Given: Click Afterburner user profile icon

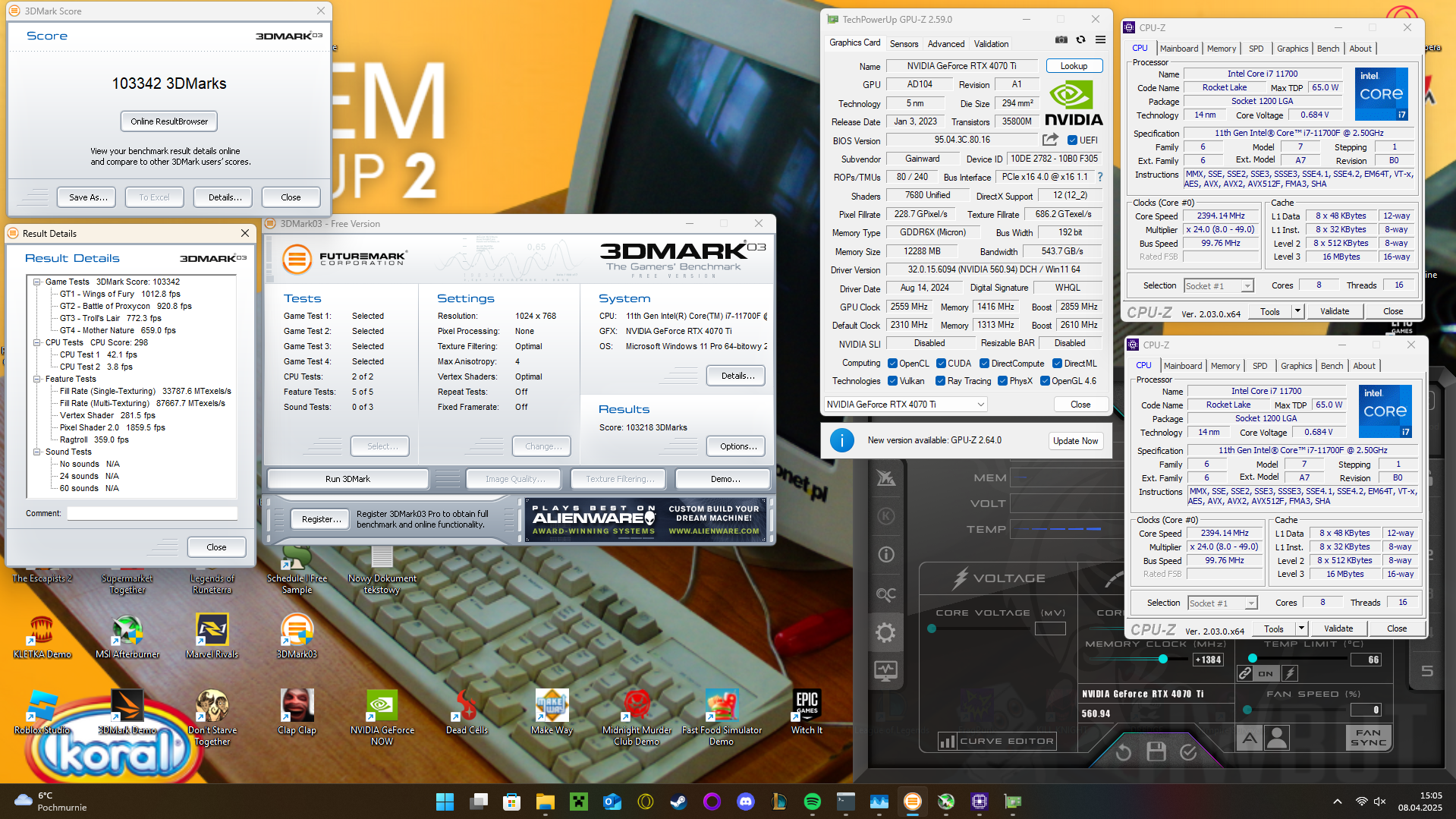Looking at the screenshot, I should click(1278, 737).
